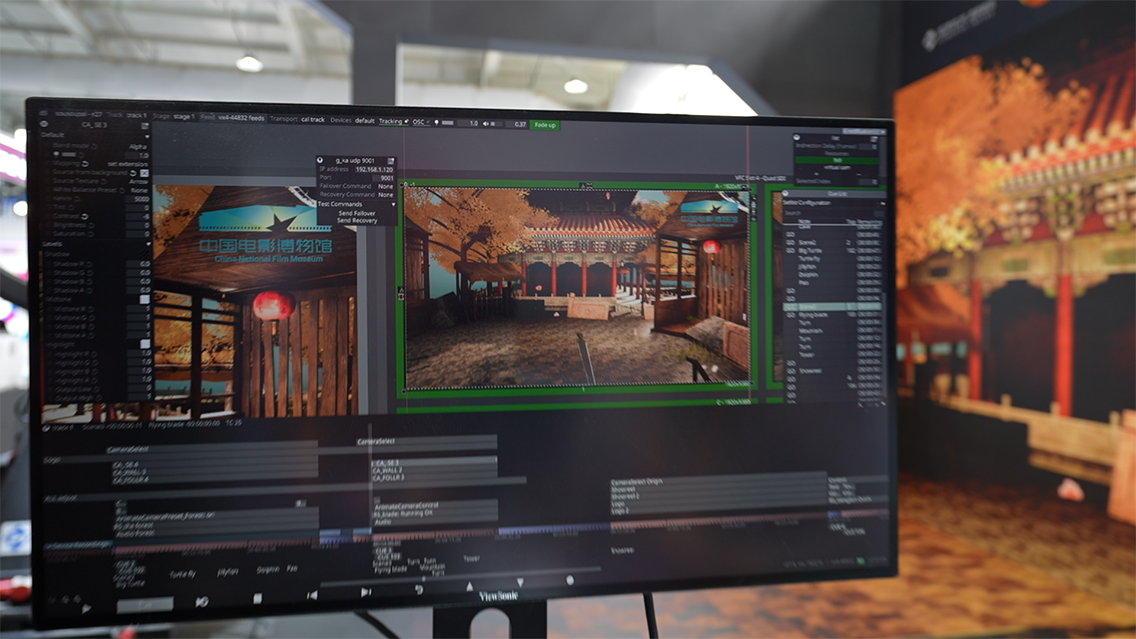
Task: Click the notes icon in the CA_SE 3 editor title
Action: point(145,126)
